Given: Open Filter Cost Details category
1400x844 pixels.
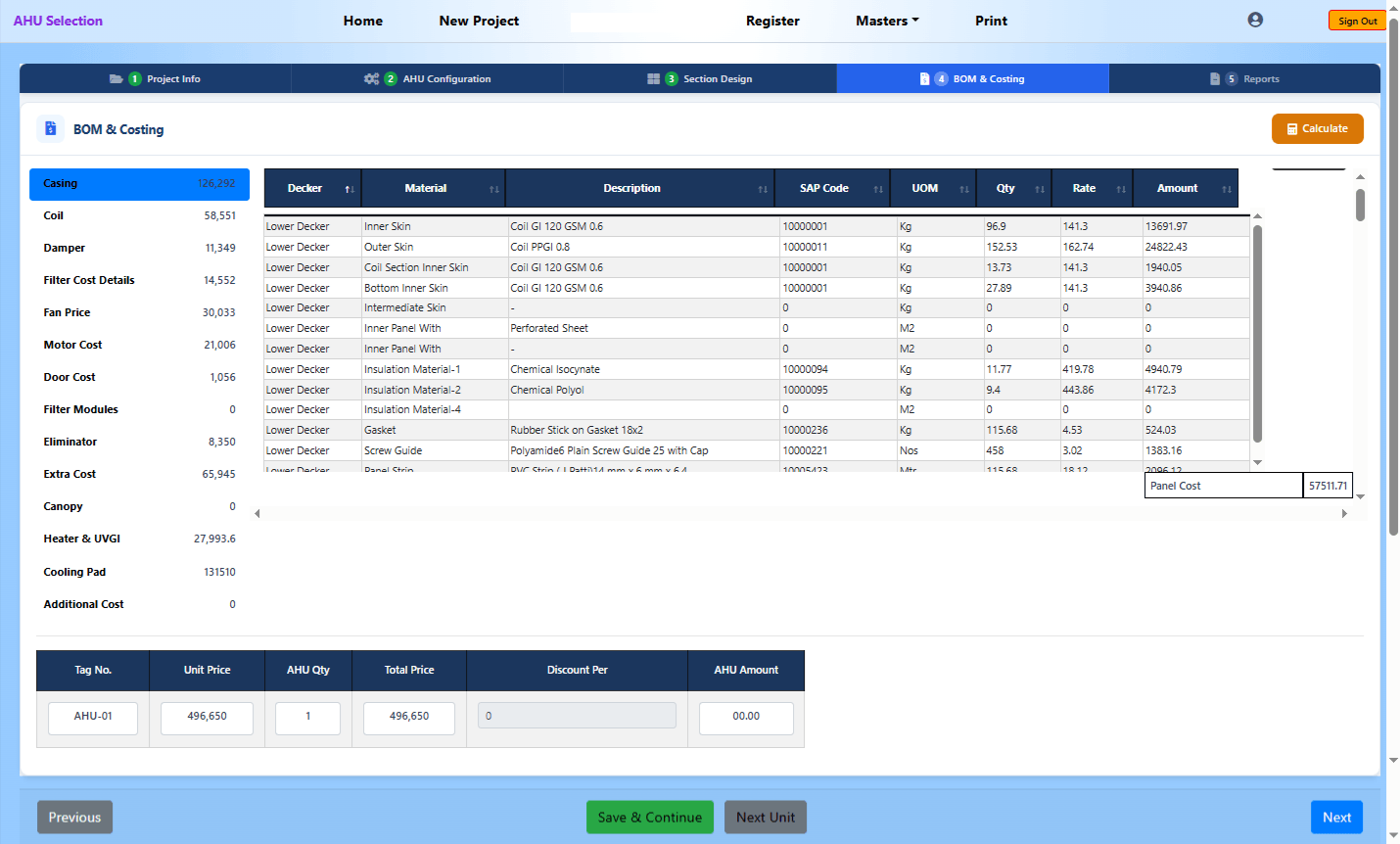Looking at the screenshot, I should coord(139,281).
